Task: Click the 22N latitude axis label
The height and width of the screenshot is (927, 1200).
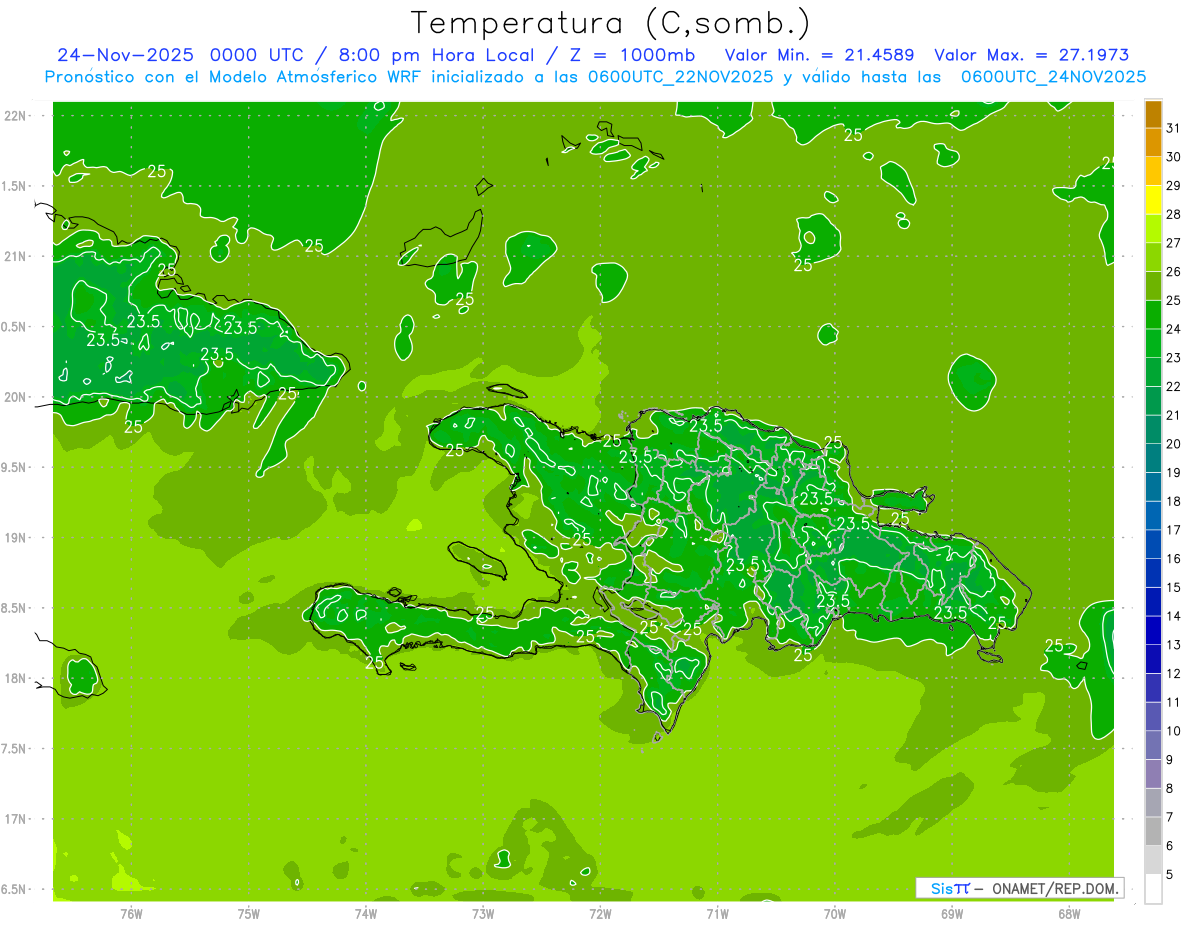Action: (14, 115)
